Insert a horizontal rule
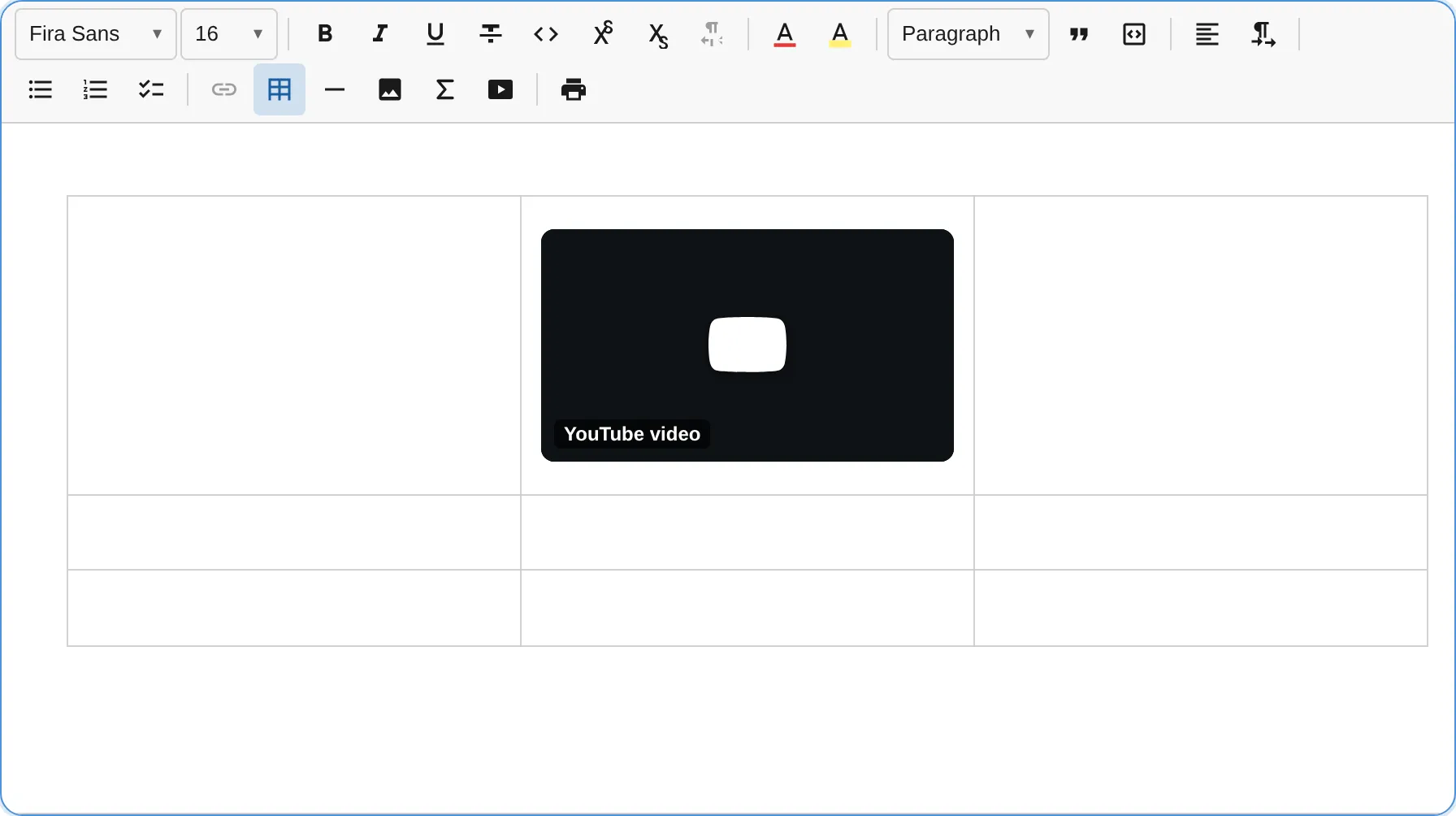Image resolution: width=1456 pixels, height=816 pixels. coord(335,89)
